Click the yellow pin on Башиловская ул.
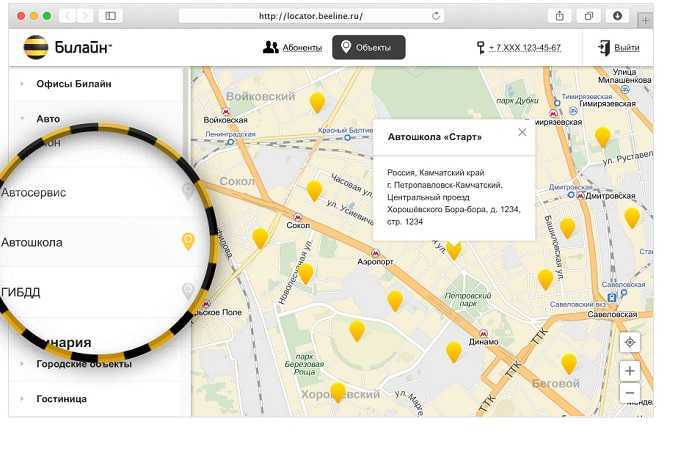 pos(567,229)
